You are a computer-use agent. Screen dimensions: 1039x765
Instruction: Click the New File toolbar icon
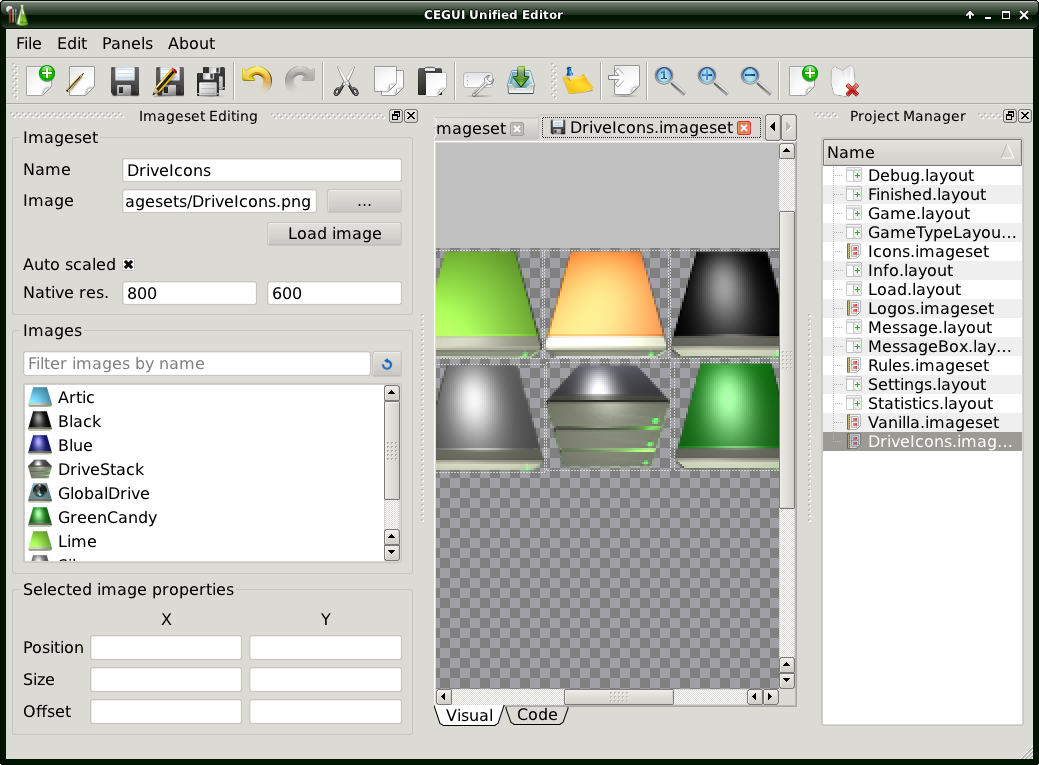click(39, 80)
